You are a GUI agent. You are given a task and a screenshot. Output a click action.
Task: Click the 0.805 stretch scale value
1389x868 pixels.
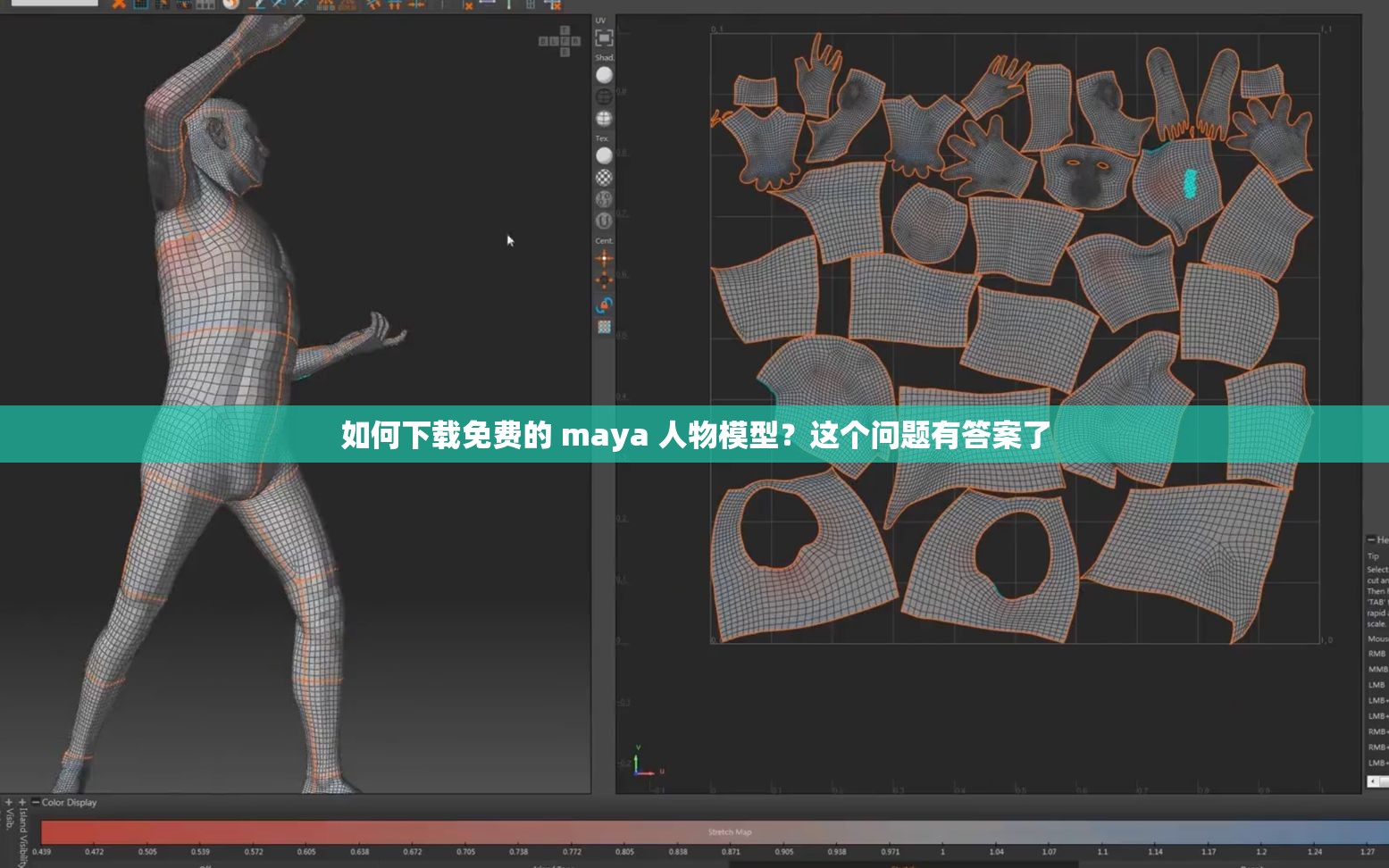624,852
